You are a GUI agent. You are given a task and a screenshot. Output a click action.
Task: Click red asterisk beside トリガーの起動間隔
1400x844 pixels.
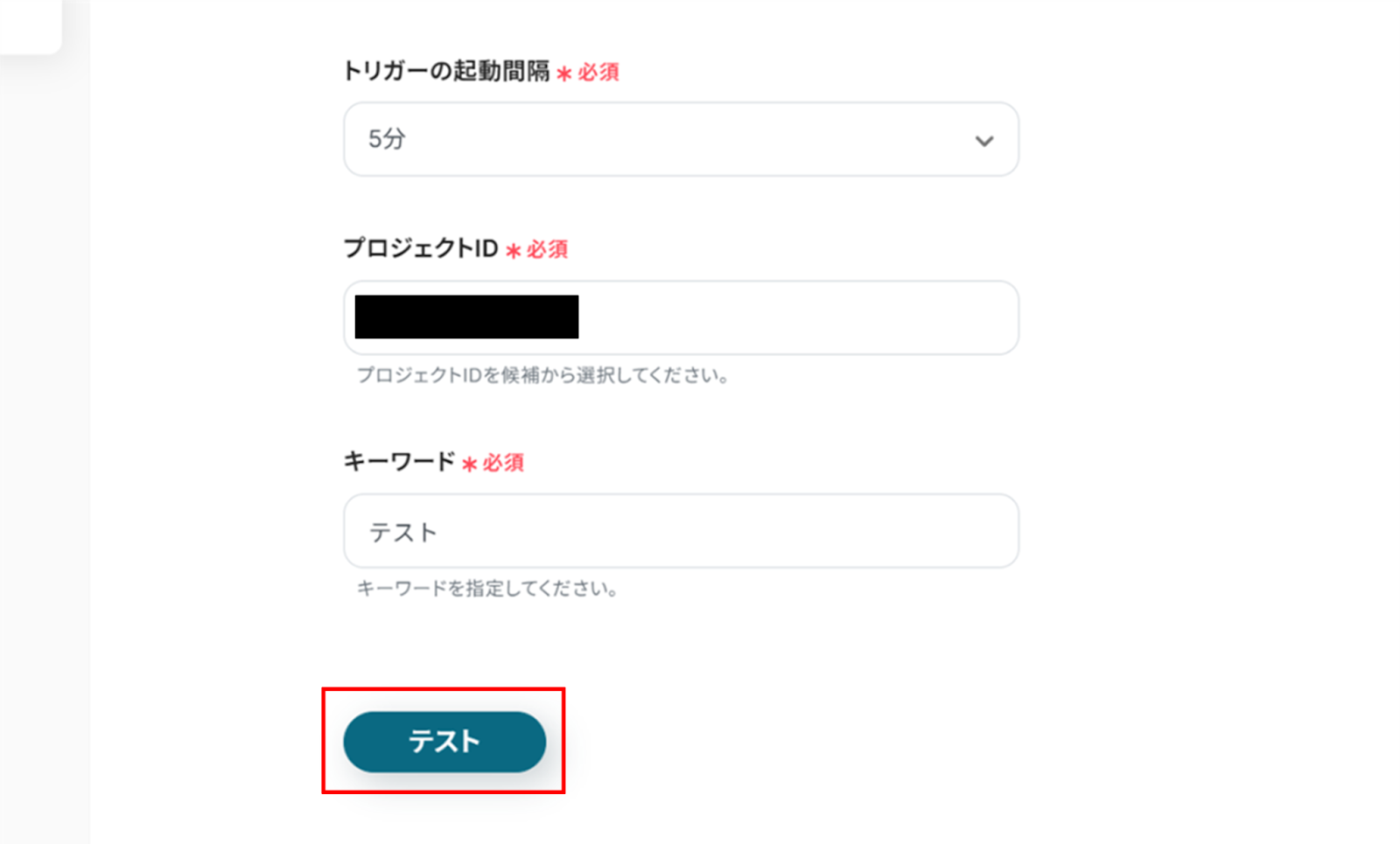coord(564,73)
